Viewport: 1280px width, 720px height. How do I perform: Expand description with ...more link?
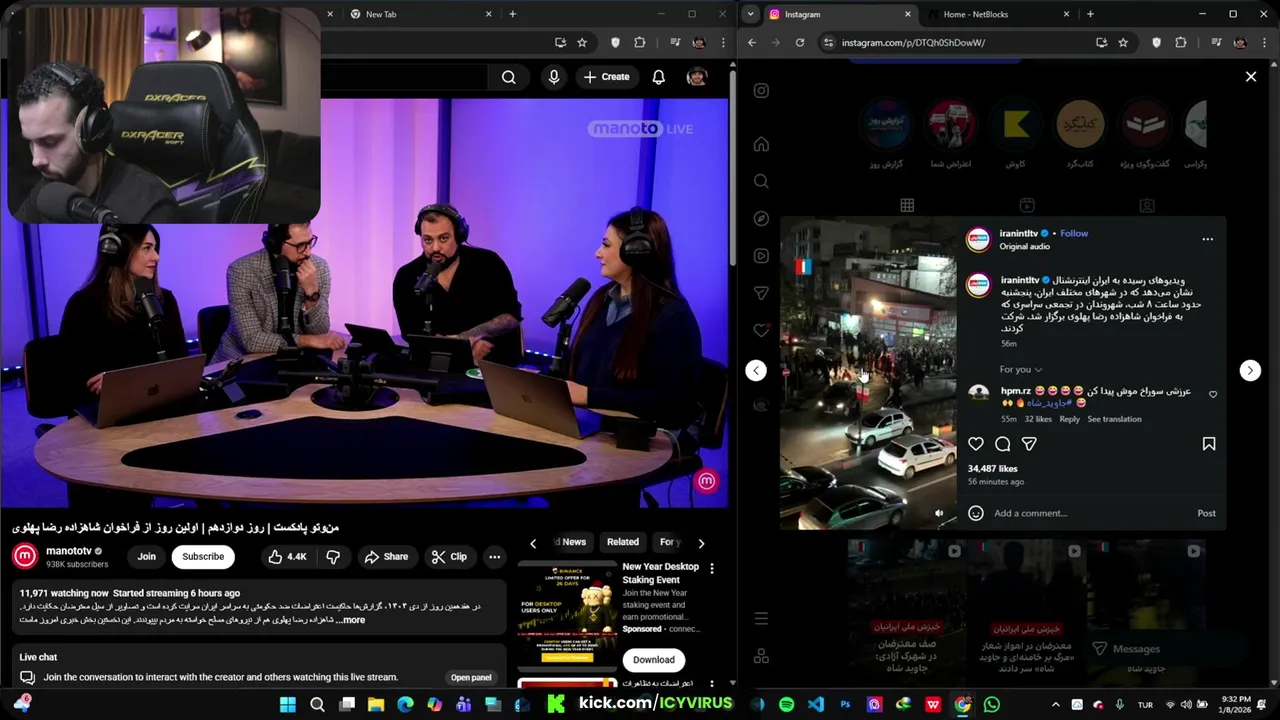[350, 620]
